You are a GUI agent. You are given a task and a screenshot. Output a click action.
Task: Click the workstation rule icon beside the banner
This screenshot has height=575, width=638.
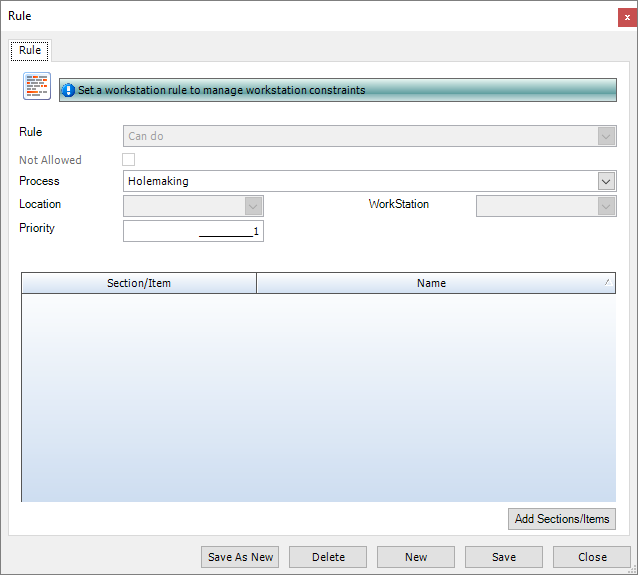pyautogui.click(x=37, y=87)
